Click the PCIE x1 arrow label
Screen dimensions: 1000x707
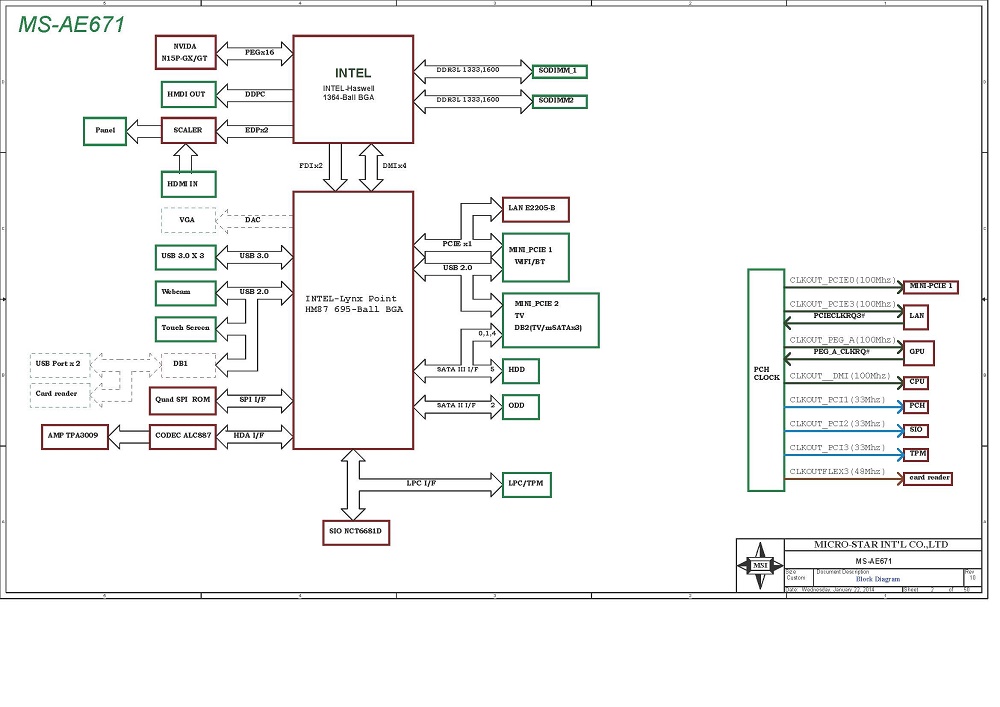pyautogui.click(x=457, y=244)
